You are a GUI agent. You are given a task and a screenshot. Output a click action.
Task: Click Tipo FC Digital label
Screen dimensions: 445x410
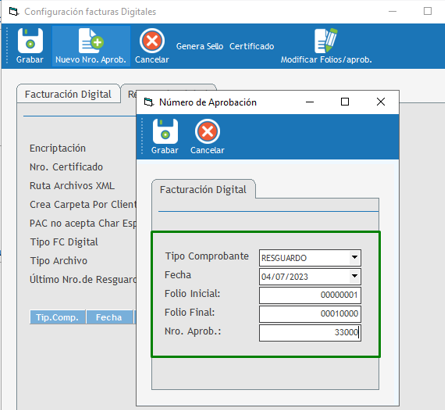(x=64, y=242)
